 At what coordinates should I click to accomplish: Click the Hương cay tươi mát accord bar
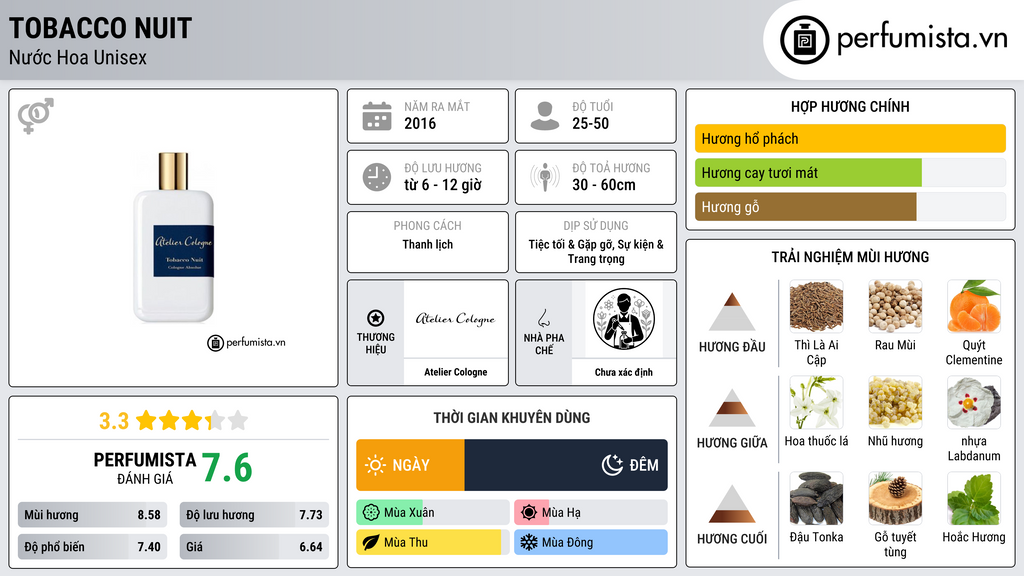click(850, 173)
